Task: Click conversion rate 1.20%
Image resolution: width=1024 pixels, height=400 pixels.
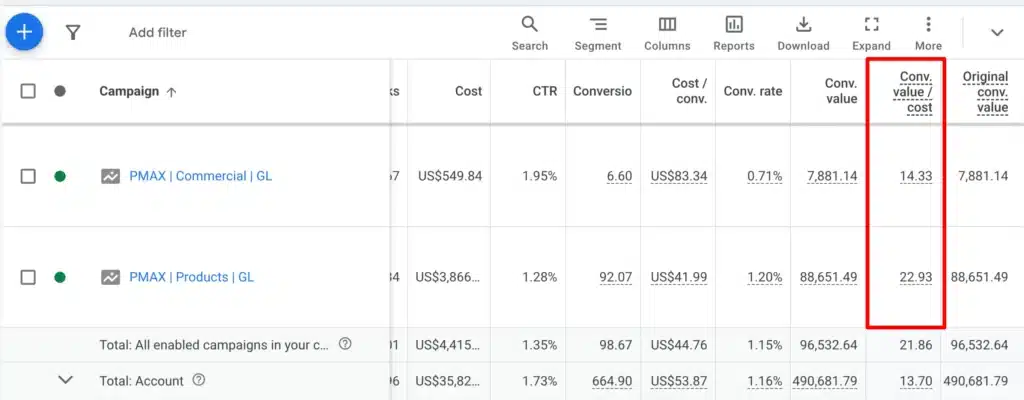Action: click(765, 277)
